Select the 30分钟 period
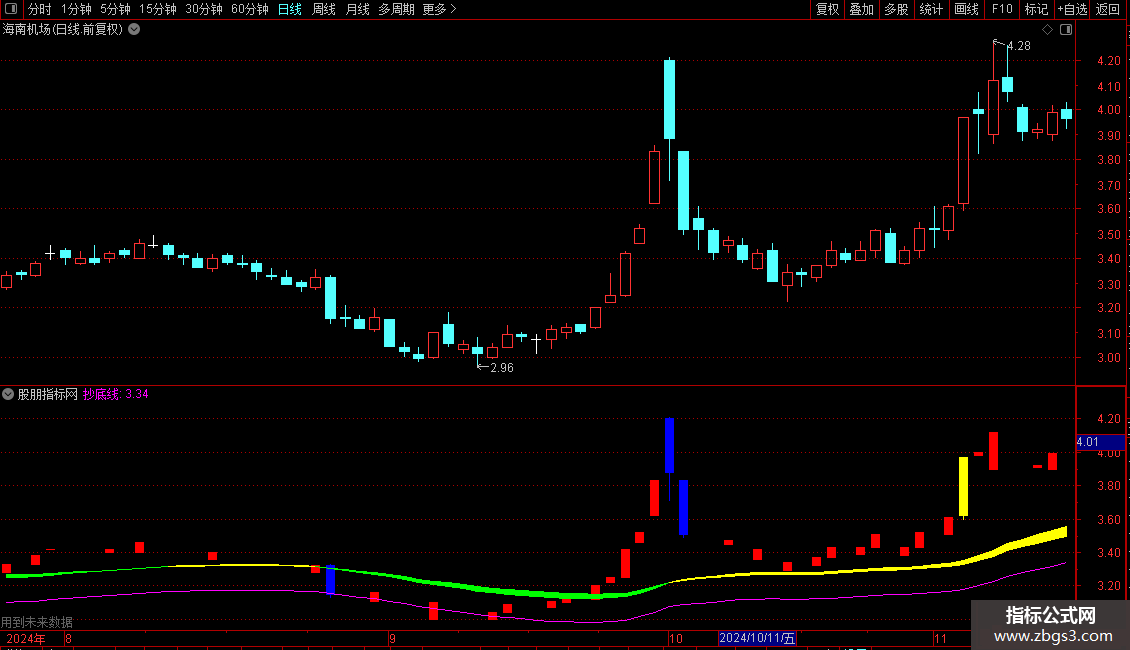The image size is (1130, 650). [203, 9]
